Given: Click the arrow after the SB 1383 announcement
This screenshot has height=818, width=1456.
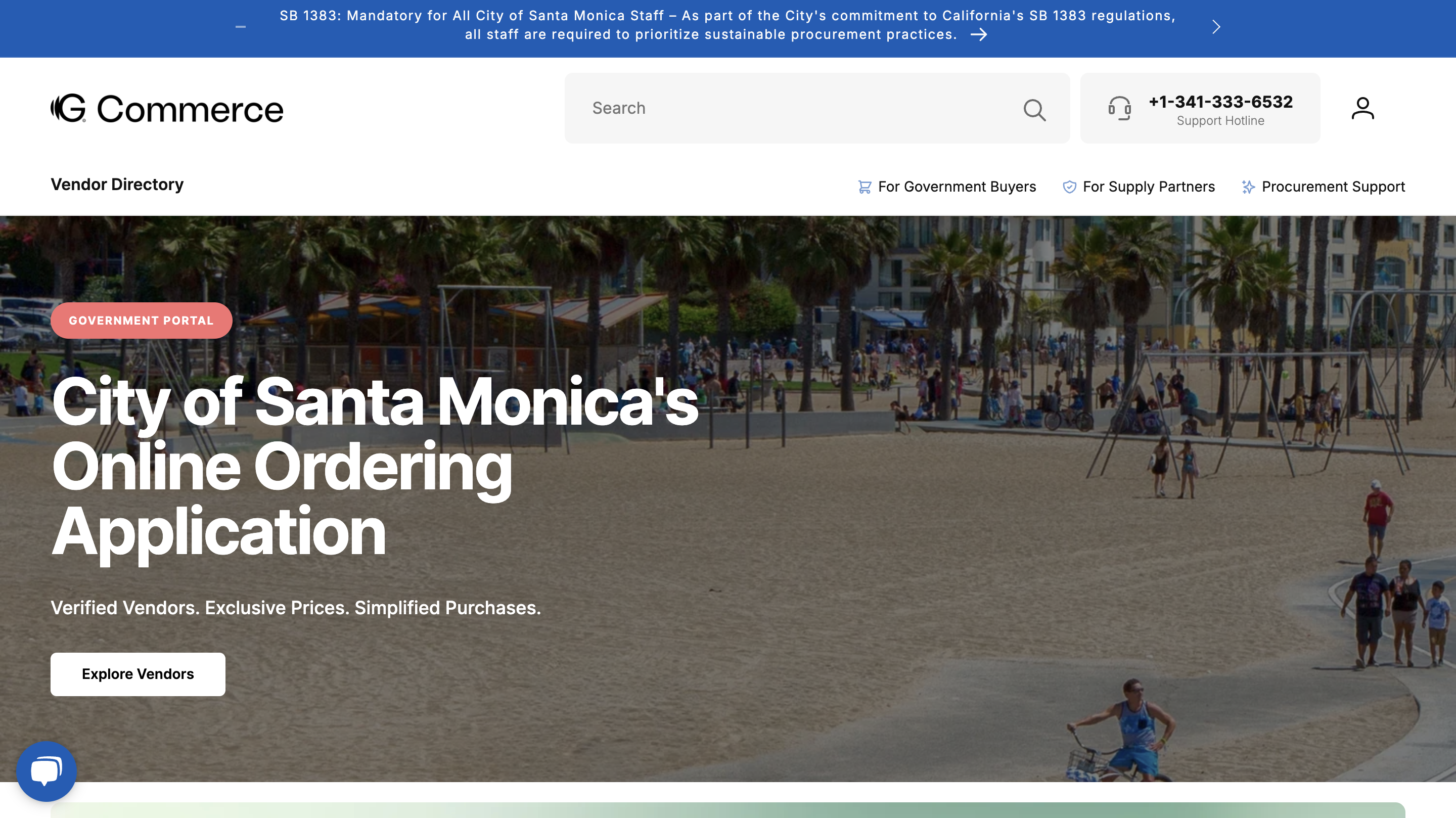Looking at the screenshot, I should (x=978, y=35).
